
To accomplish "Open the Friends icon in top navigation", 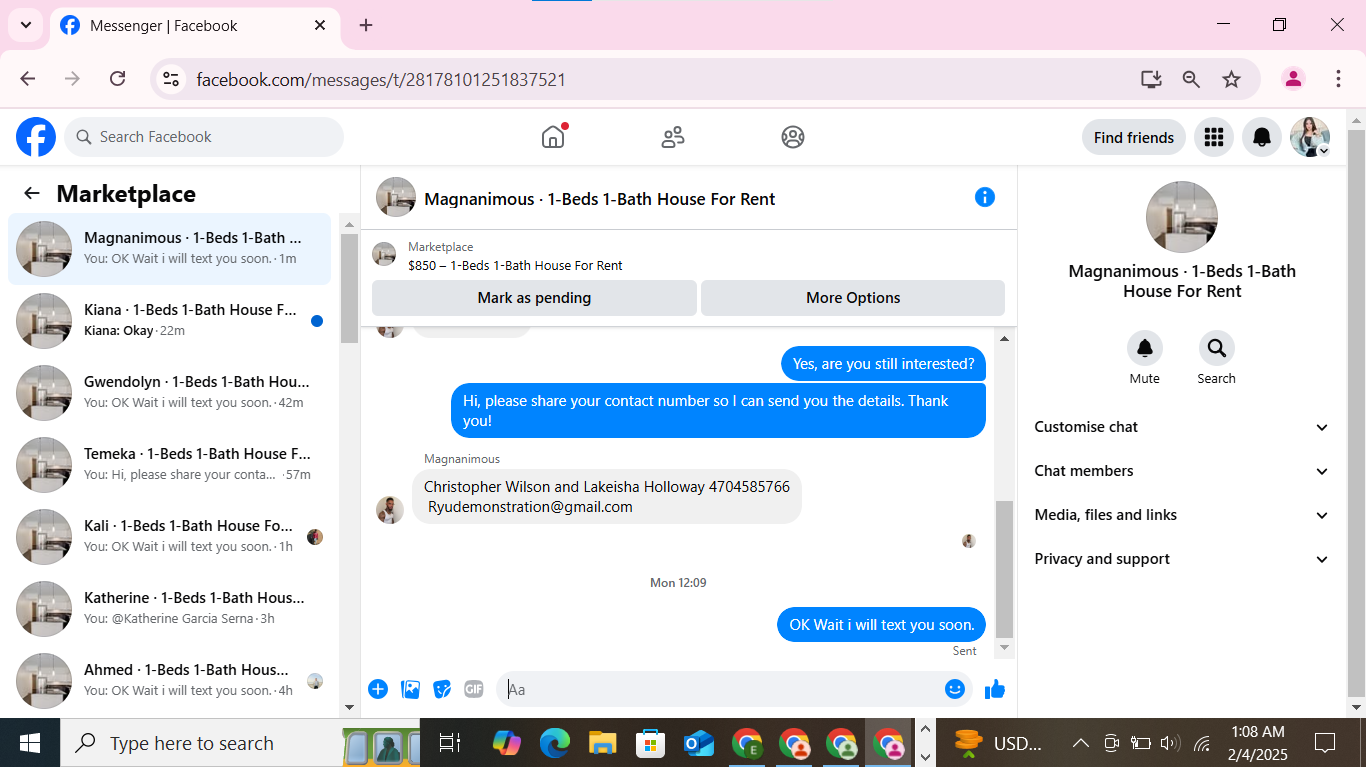I will [x=673, y=137].
